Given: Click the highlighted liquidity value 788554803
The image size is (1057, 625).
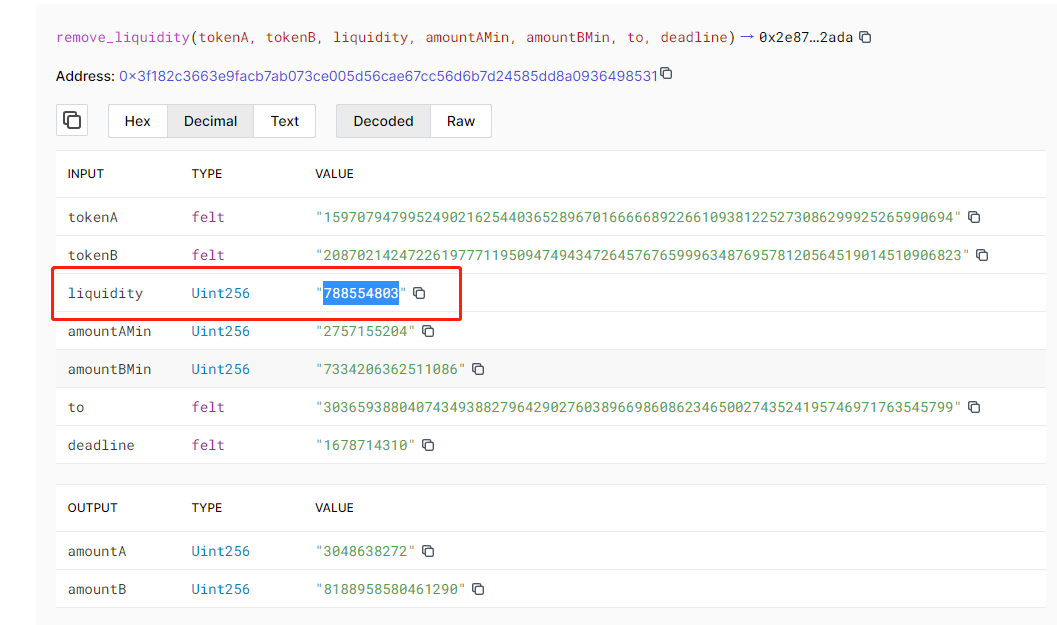Looking at the screenshot, I should [x=361, y=293].
